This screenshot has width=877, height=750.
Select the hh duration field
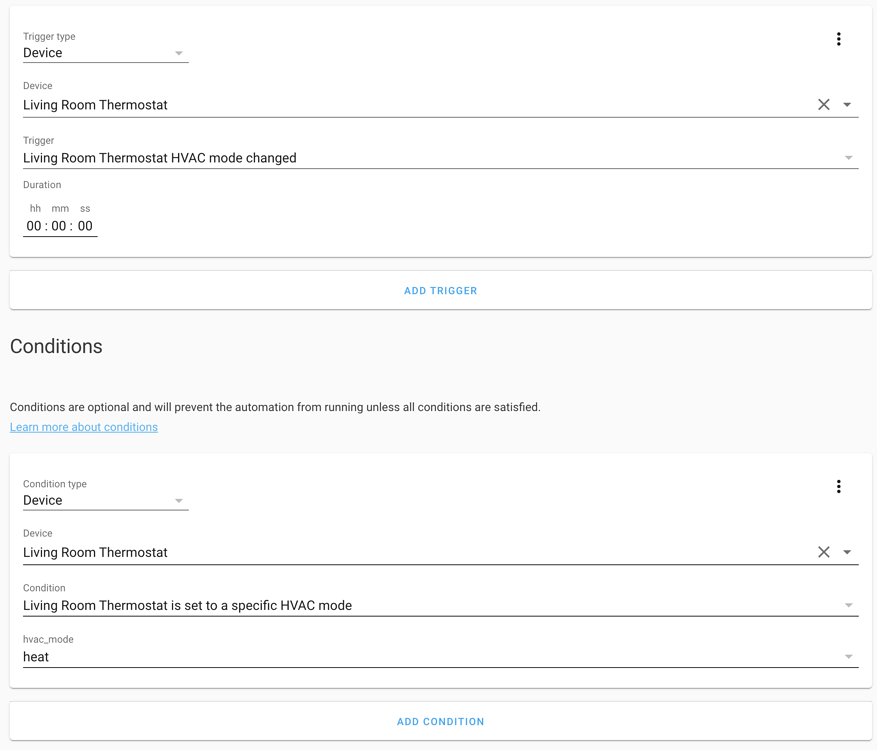coord(34,225)
